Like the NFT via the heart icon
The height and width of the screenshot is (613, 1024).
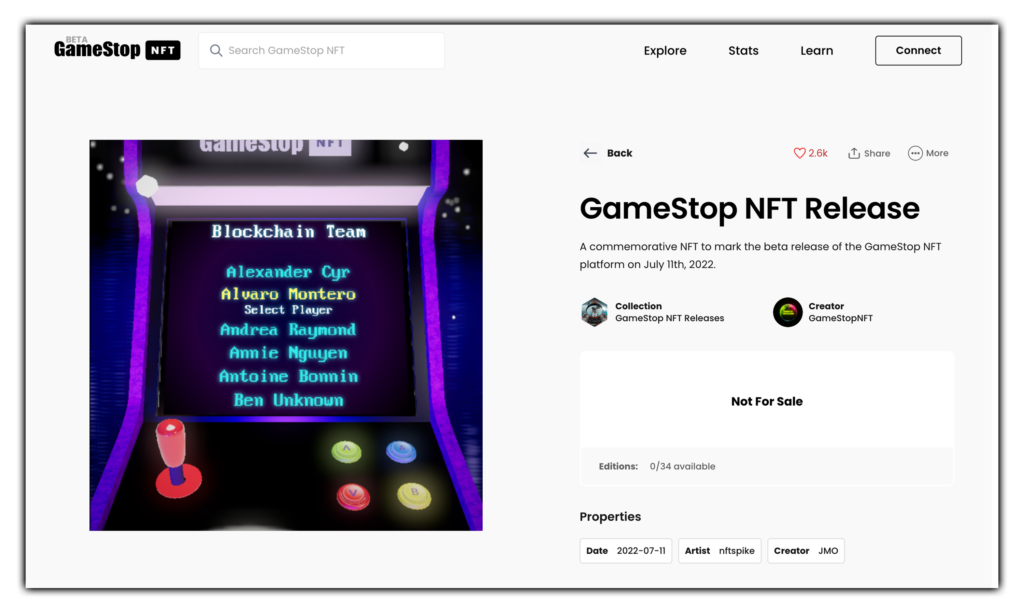799,152
